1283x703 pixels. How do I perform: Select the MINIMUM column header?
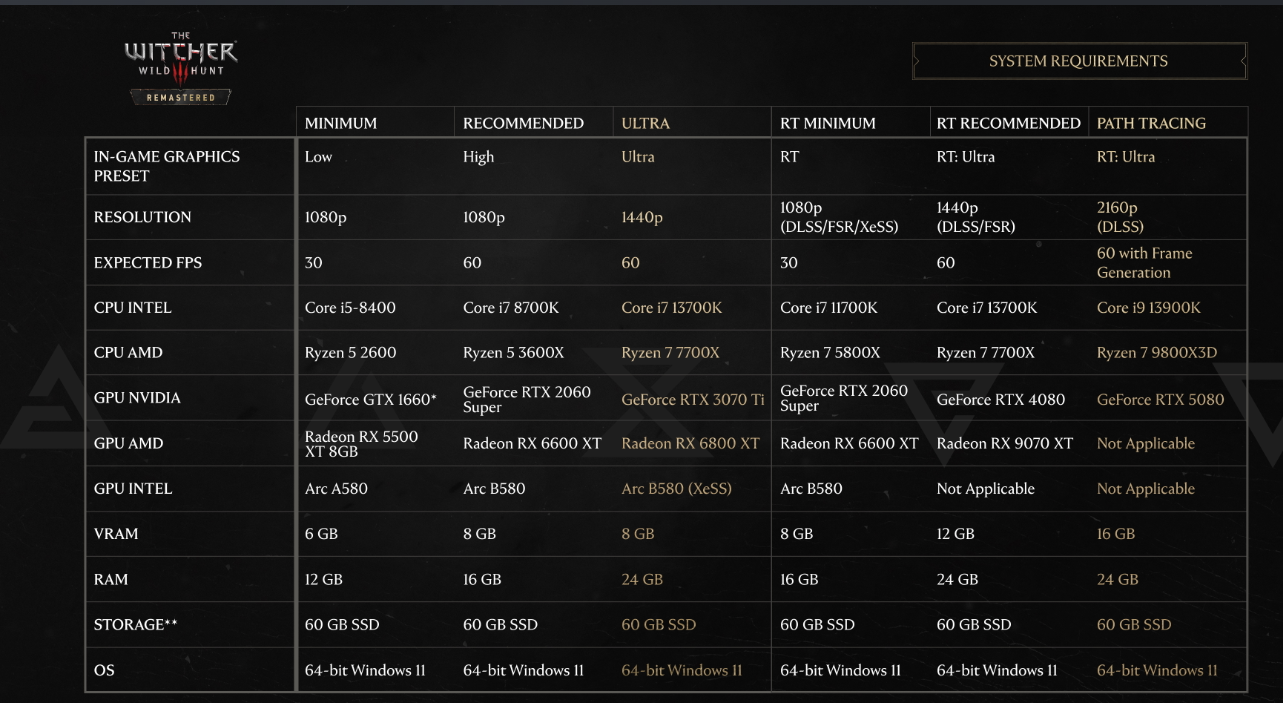(x=341, y=123)
